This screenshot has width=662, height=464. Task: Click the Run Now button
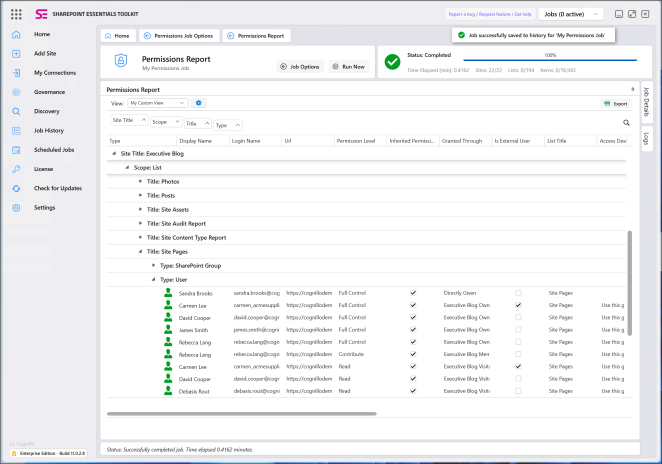click(349, 67)
